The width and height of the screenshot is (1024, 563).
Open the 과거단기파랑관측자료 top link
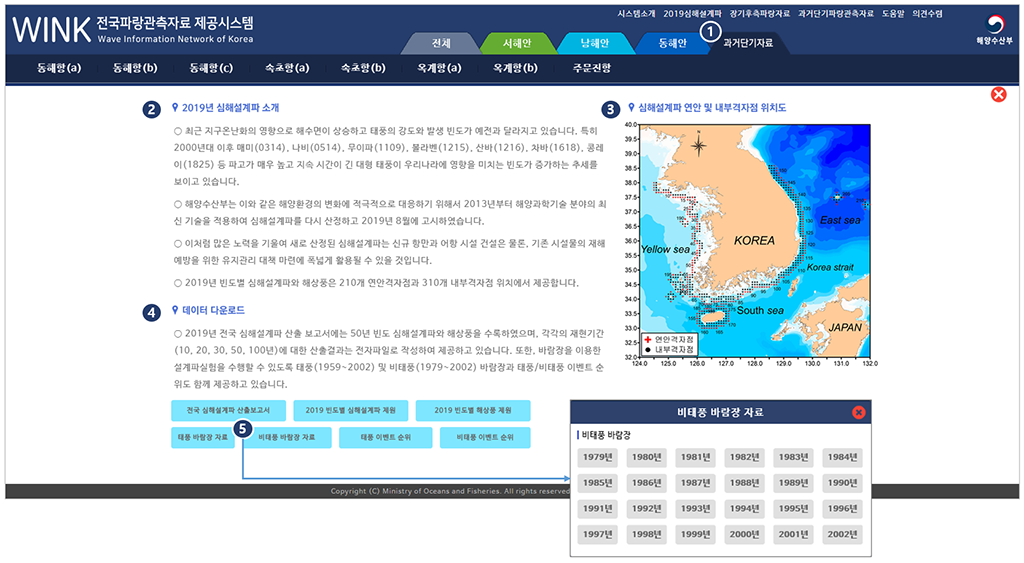(x=835, y=14)
